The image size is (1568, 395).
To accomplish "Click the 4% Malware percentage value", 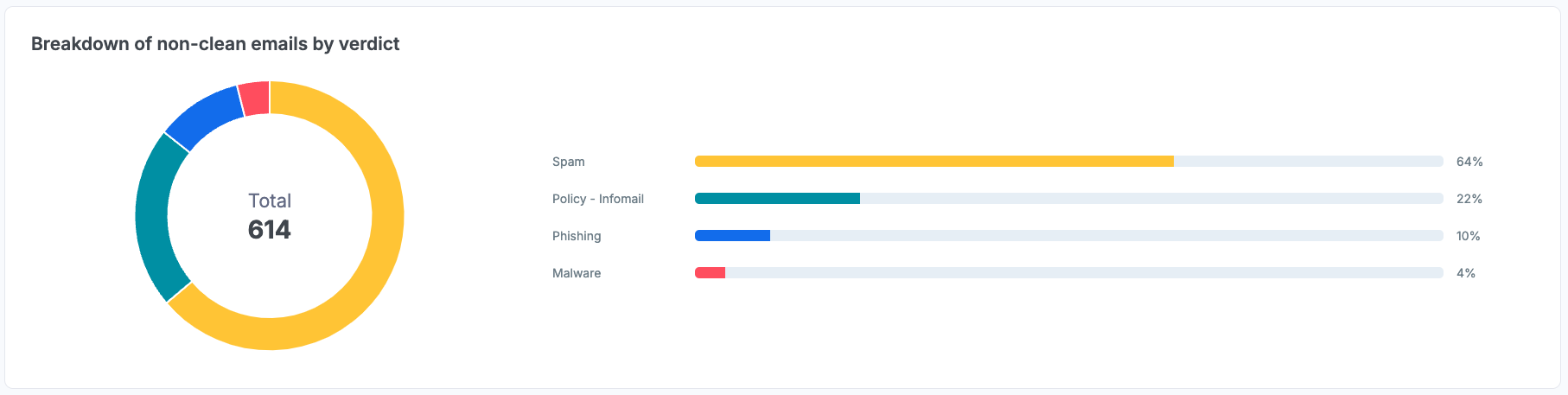I will tap(1466, 273).
